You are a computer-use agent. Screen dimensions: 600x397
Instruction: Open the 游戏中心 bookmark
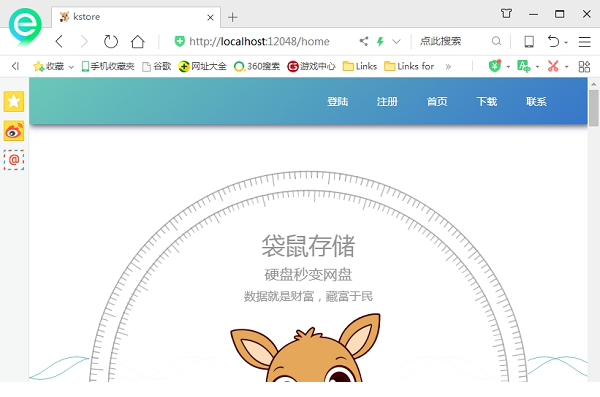[311, 66]
